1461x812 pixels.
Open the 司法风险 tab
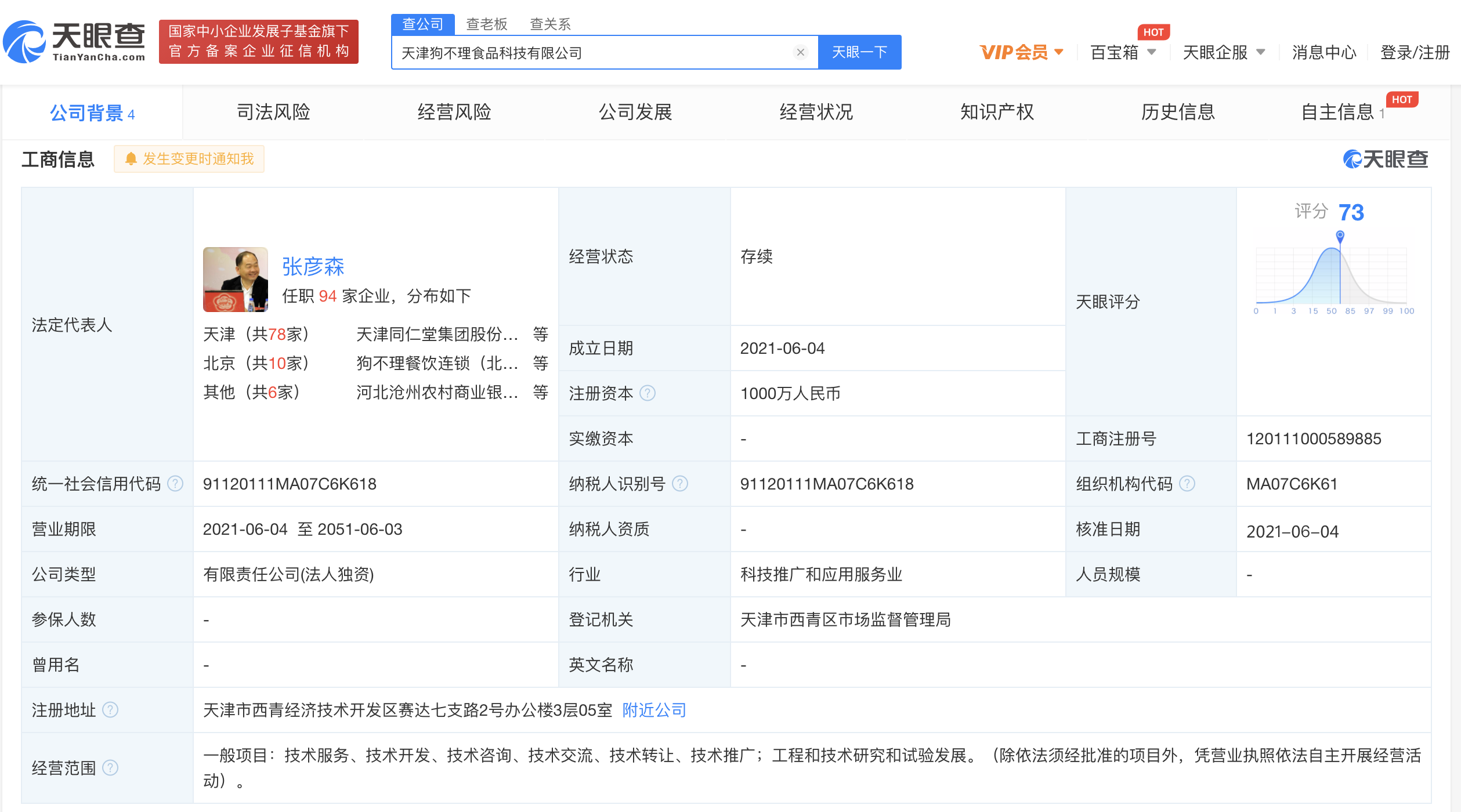point(273,112)
